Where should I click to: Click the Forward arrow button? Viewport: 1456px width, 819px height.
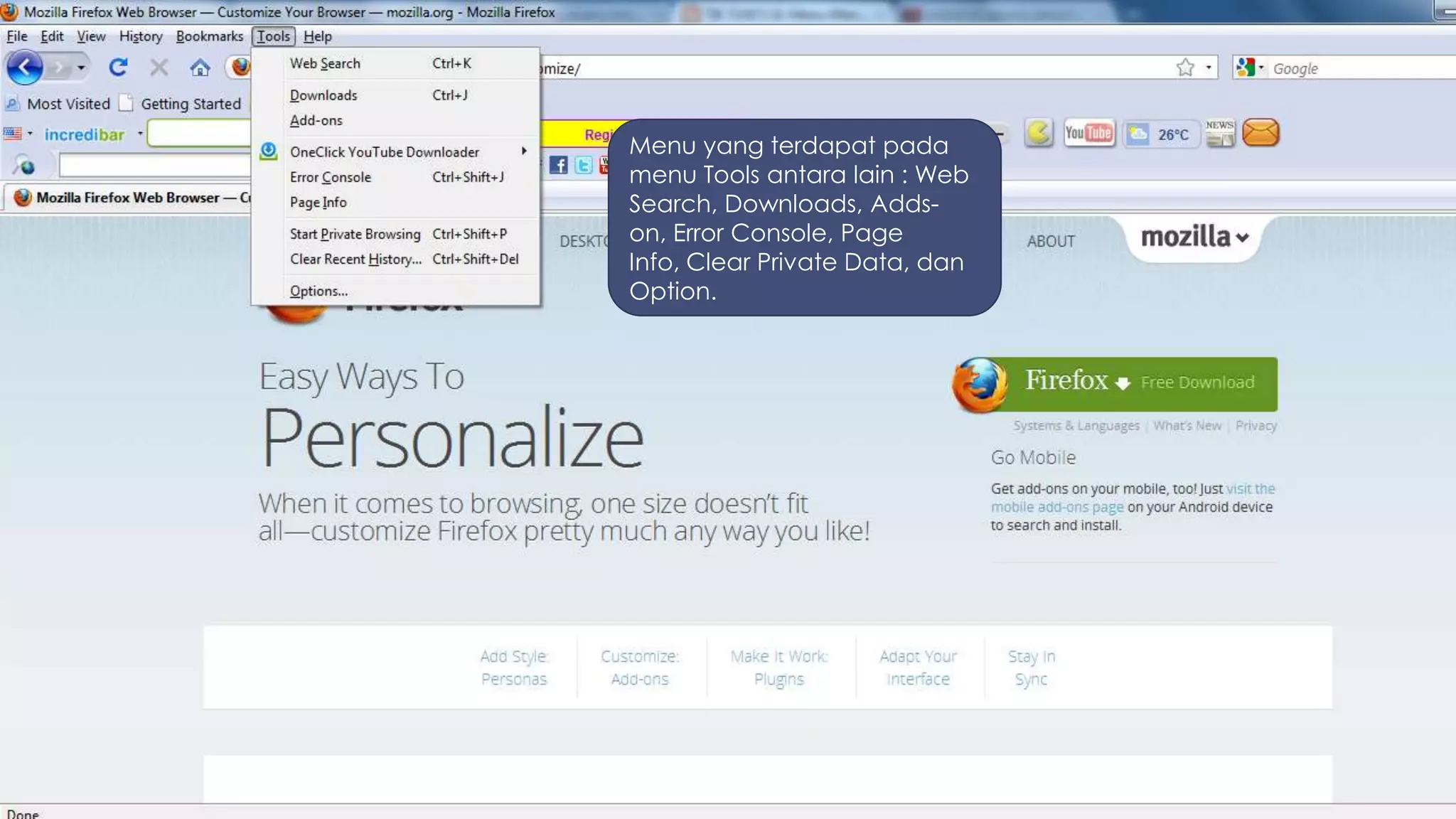[60, 68]
